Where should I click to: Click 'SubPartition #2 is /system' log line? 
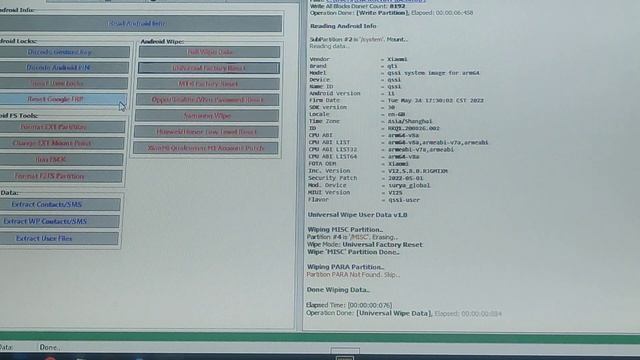click(x=358, y=39)
